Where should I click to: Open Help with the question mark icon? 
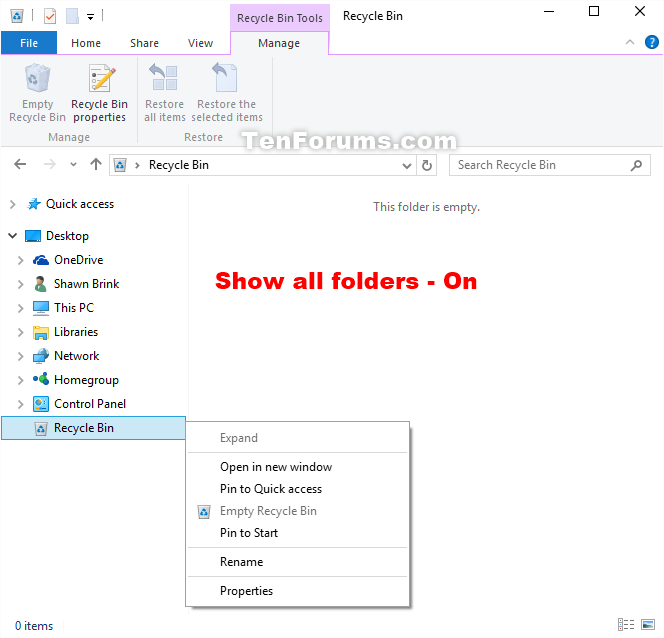651,42
